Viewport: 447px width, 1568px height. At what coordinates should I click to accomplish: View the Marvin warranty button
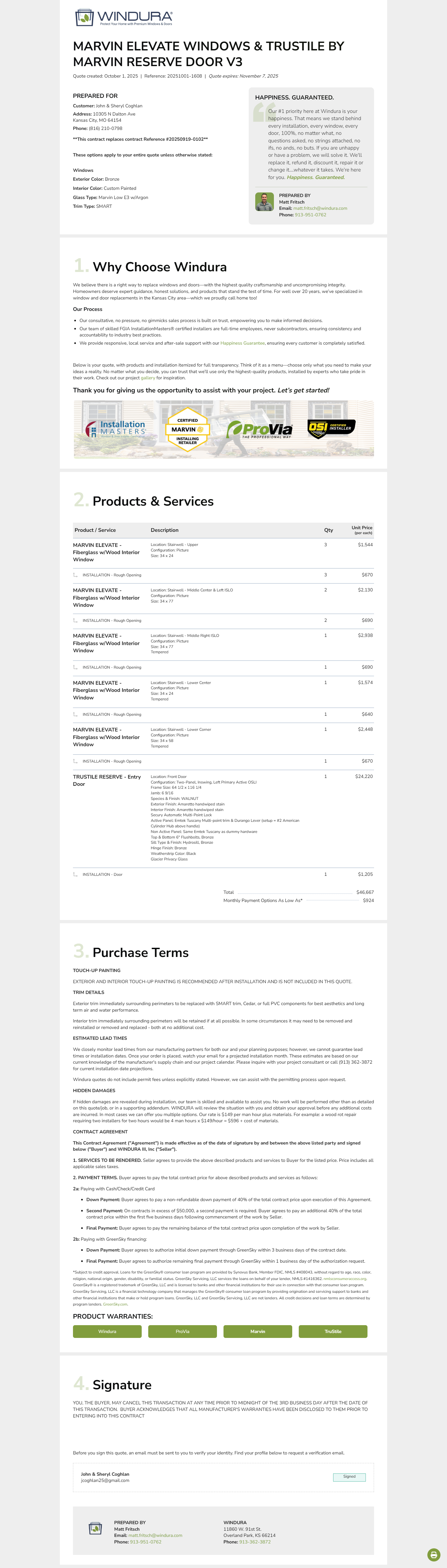tap(258, 1332)
